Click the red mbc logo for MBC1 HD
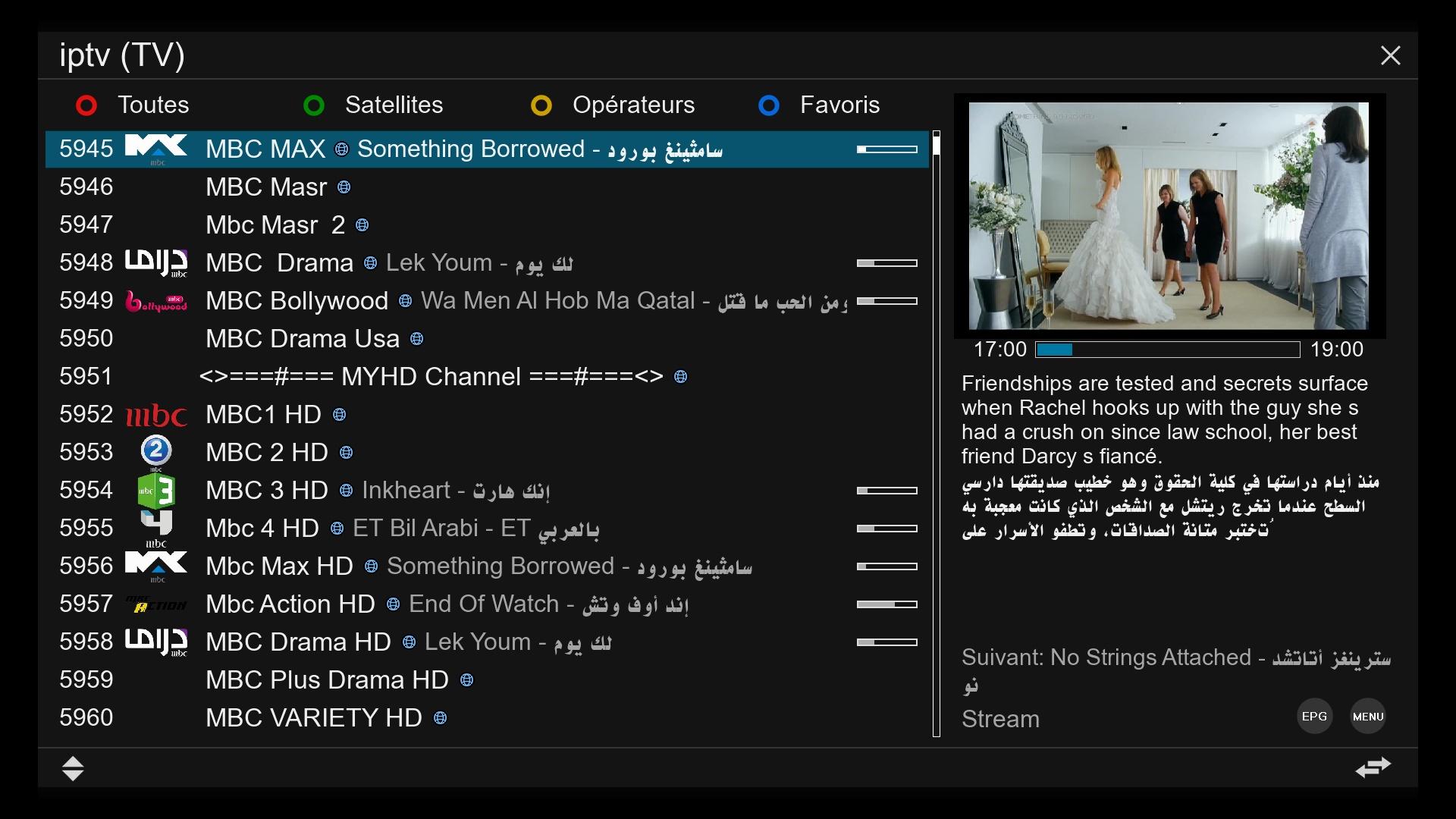The height and width of the screenshot is (819, 1456). (x=156, y=415)
